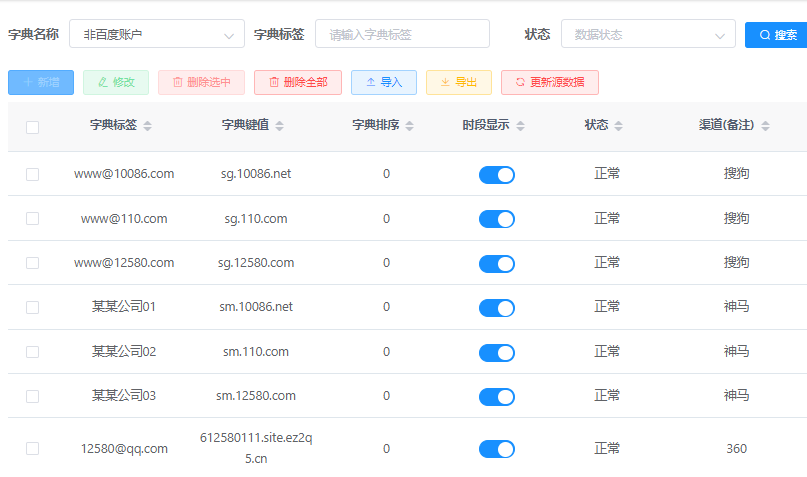807x477 pixels.
Task: Check the row www@110.com
Action: click(32, 219)
